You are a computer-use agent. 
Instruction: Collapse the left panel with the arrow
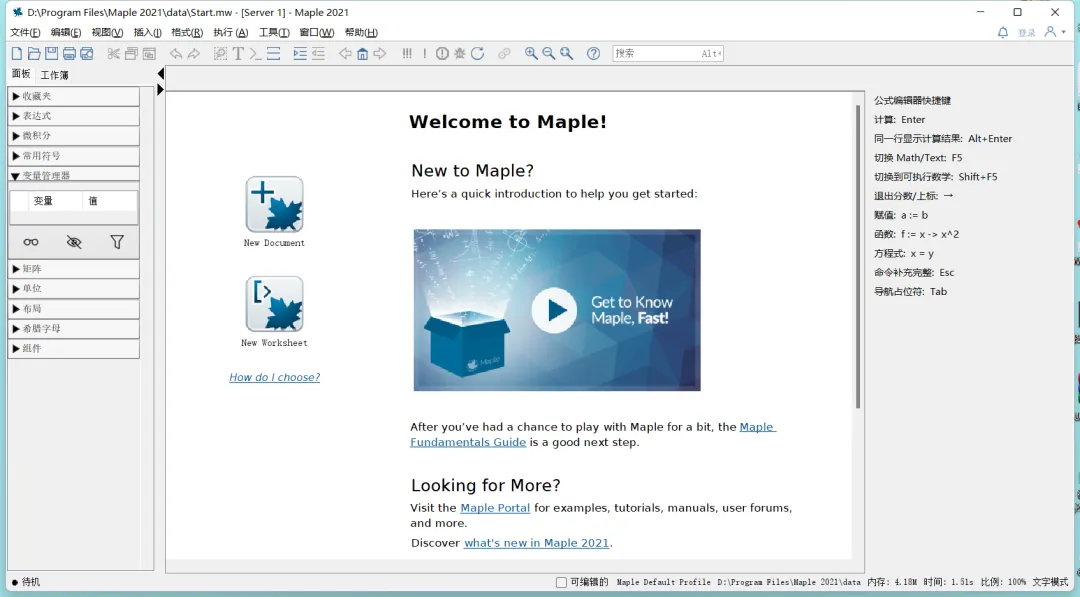[160, 74]
